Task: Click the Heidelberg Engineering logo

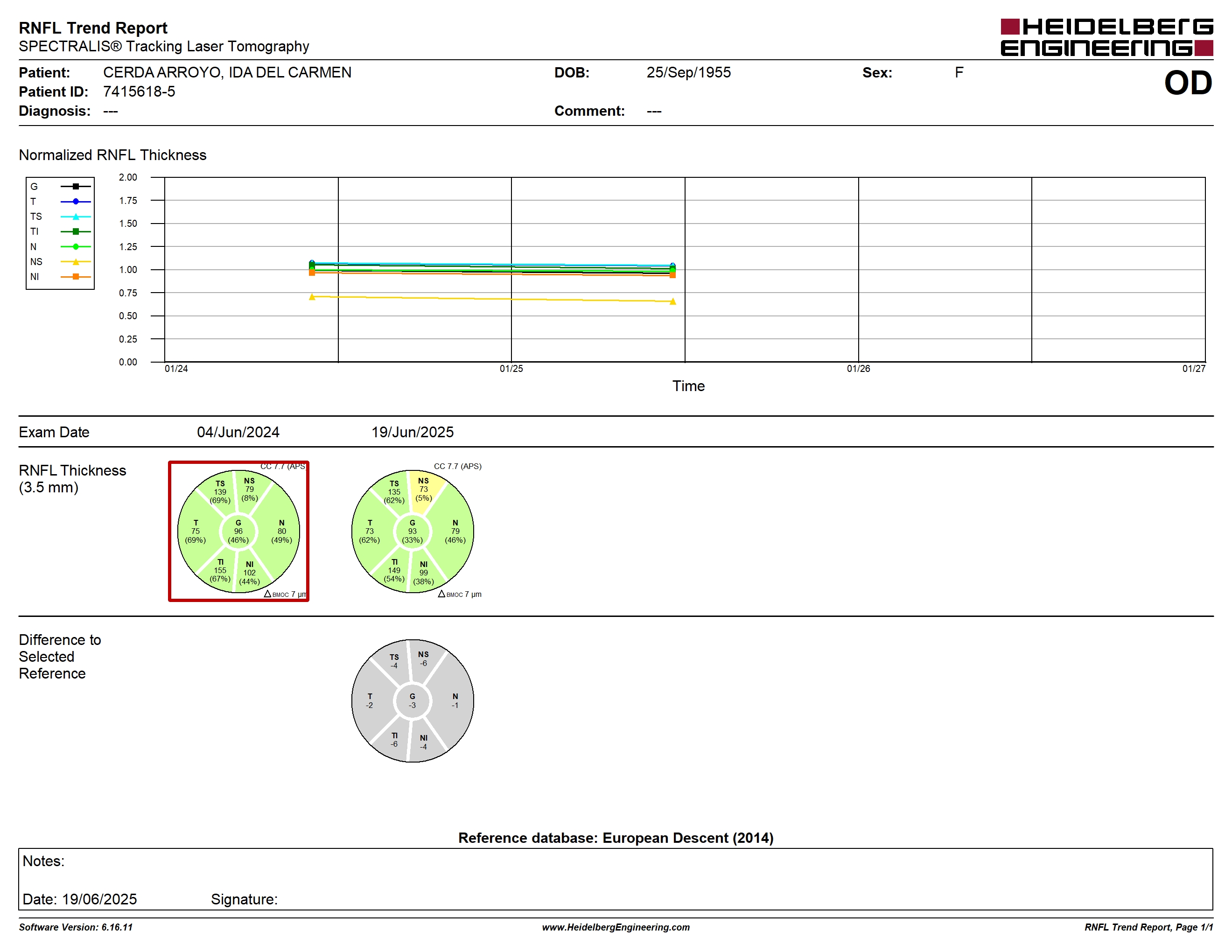Action: pos(1106,37)
